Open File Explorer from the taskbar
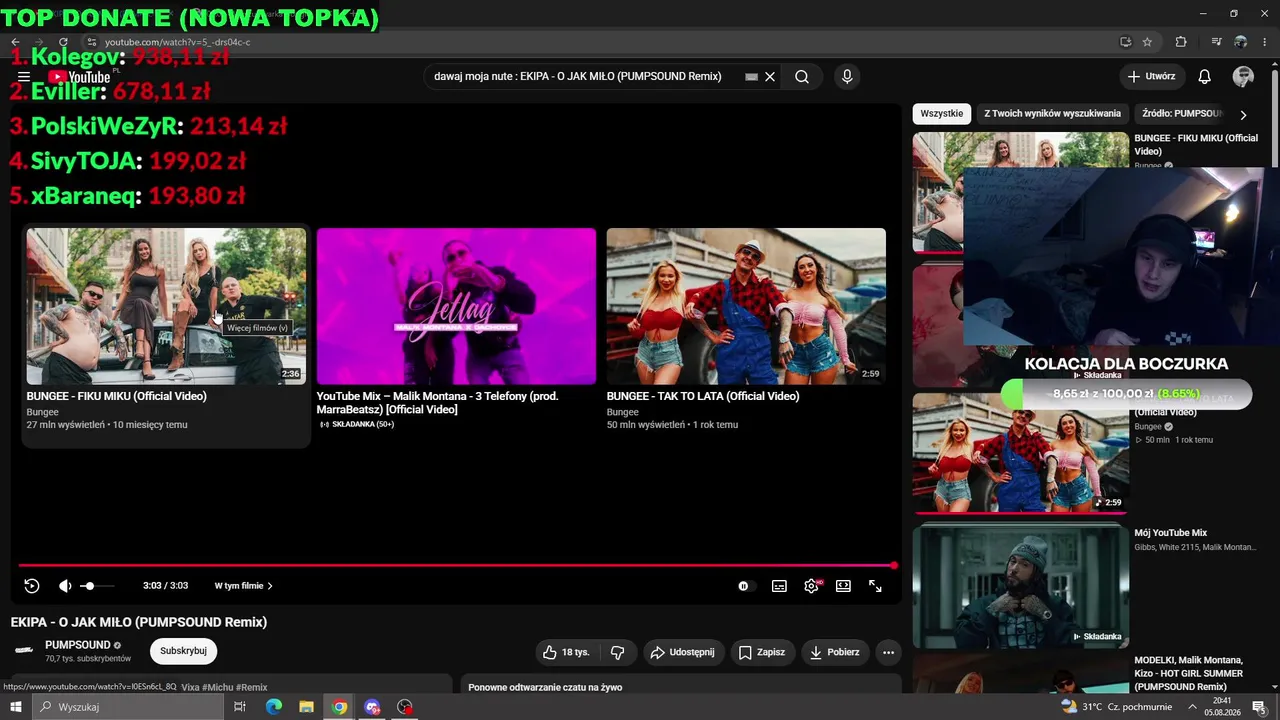 coord(307,707)
